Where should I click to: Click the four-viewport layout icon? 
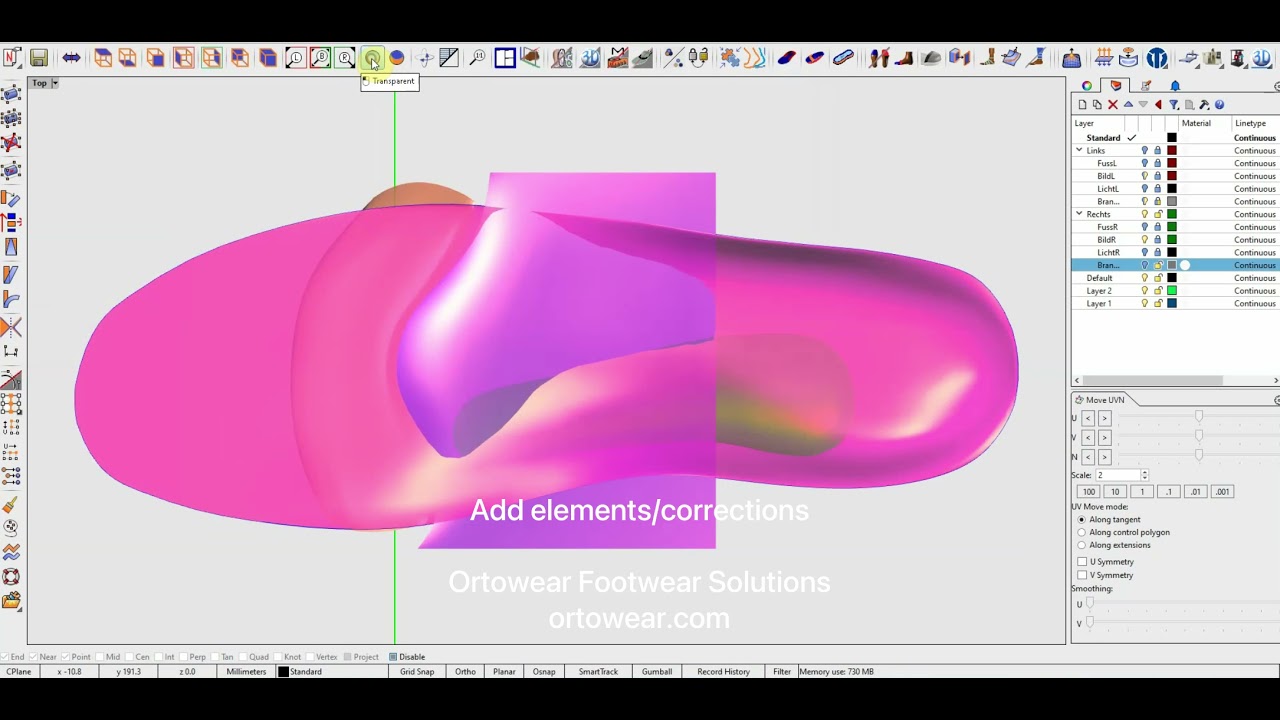click(x=505, y=58)
